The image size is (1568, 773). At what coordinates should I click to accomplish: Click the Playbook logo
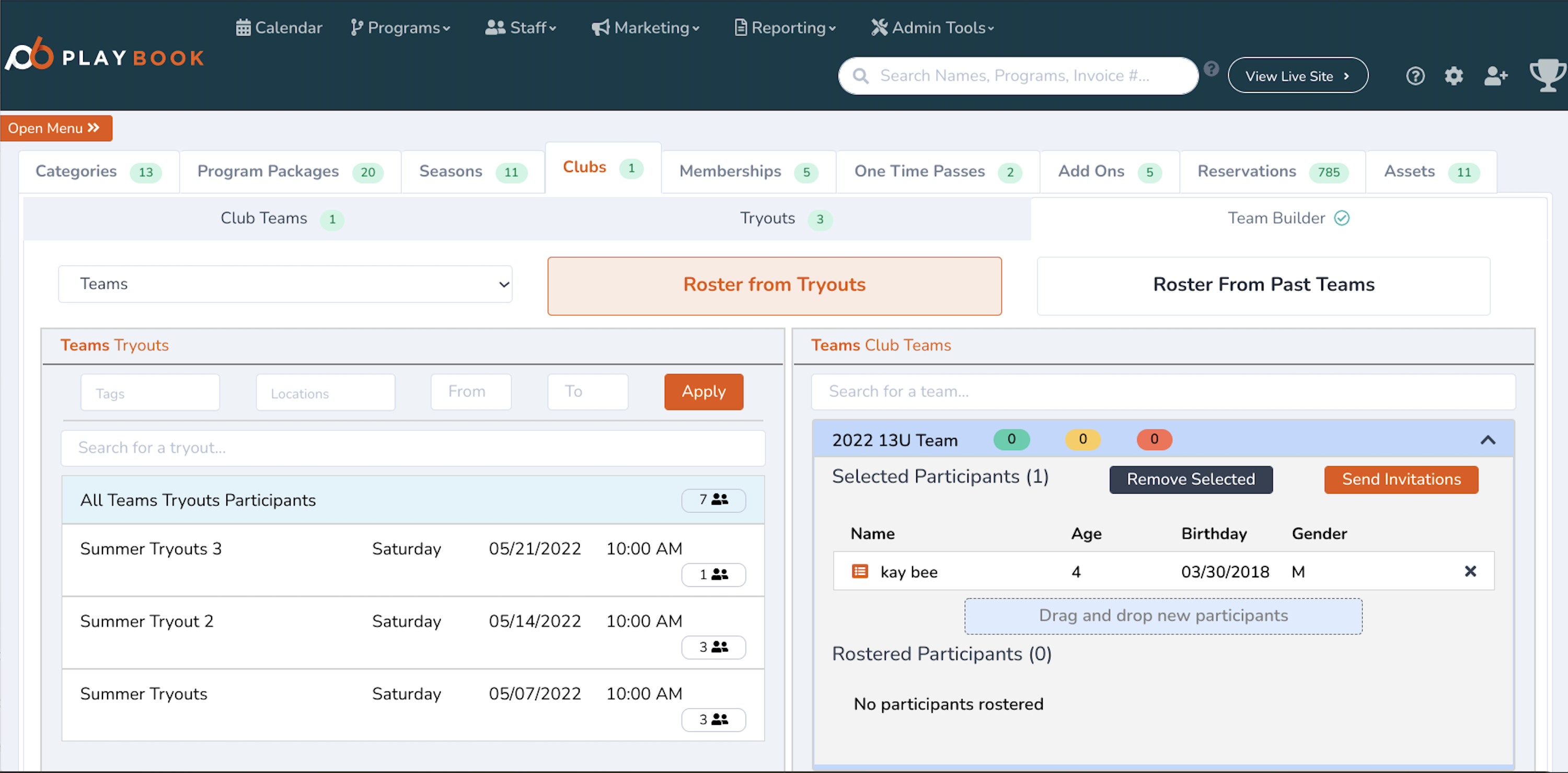pyautogui.click(x=105, y=56)
